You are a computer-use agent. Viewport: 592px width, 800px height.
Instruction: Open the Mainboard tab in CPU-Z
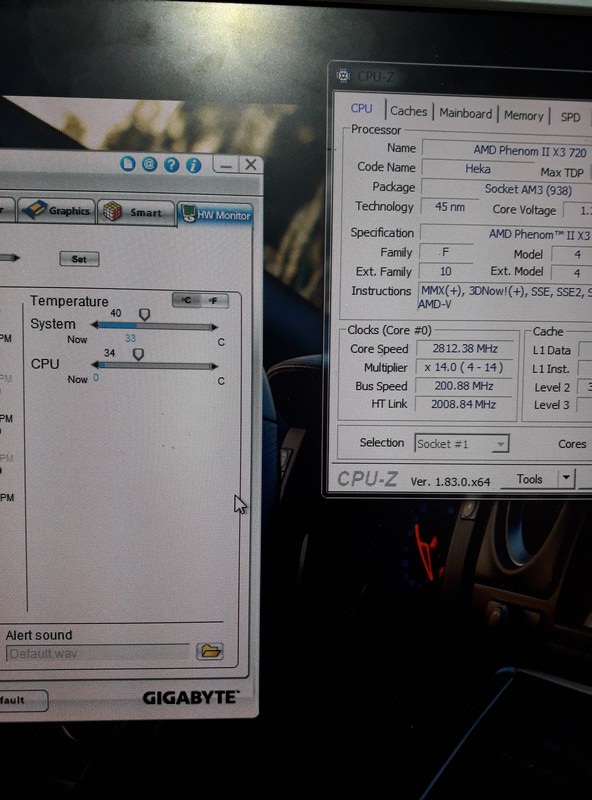pos(465,113)
